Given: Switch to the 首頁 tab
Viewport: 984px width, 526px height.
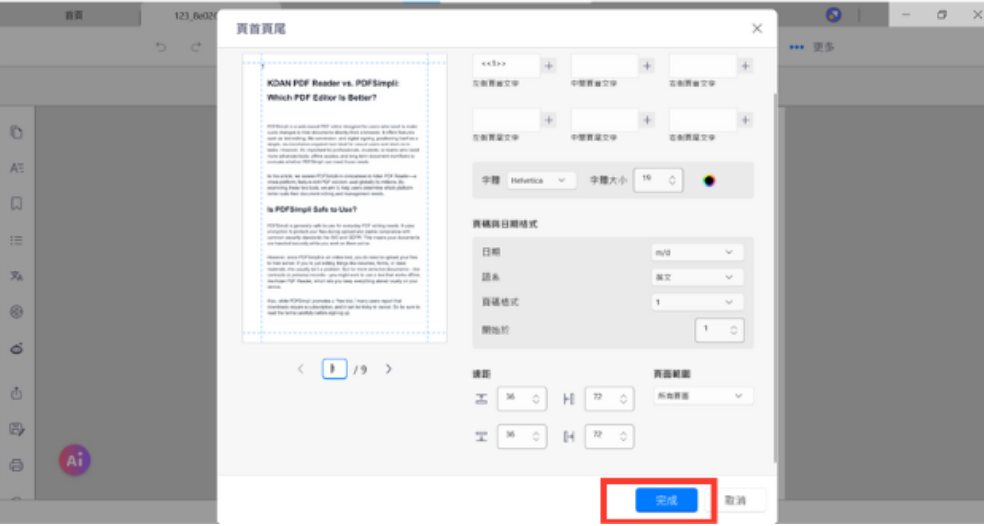Looking at the screenshot, I should tap(74, 16).
